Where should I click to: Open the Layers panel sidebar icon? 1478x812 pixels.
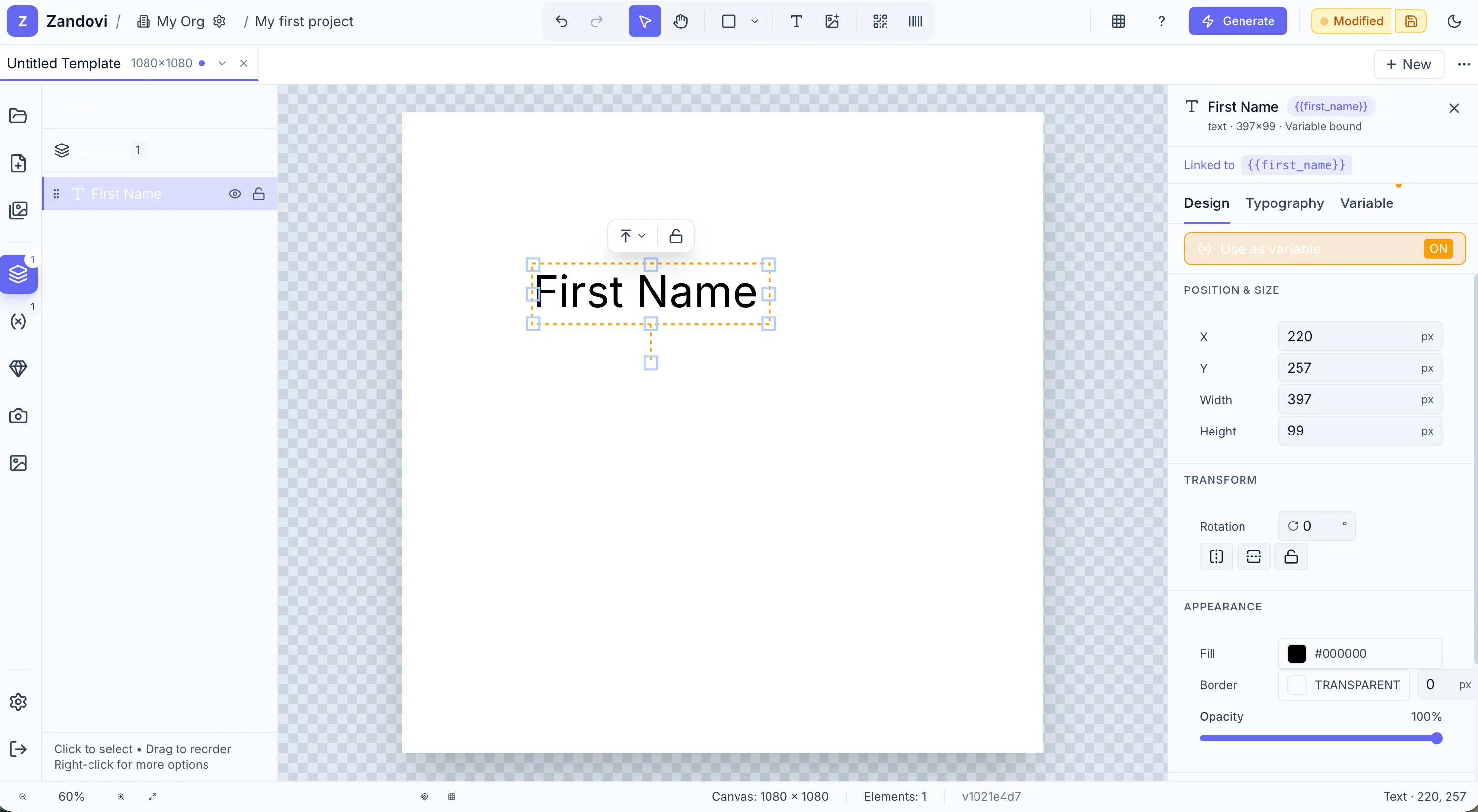pos(18,274)
